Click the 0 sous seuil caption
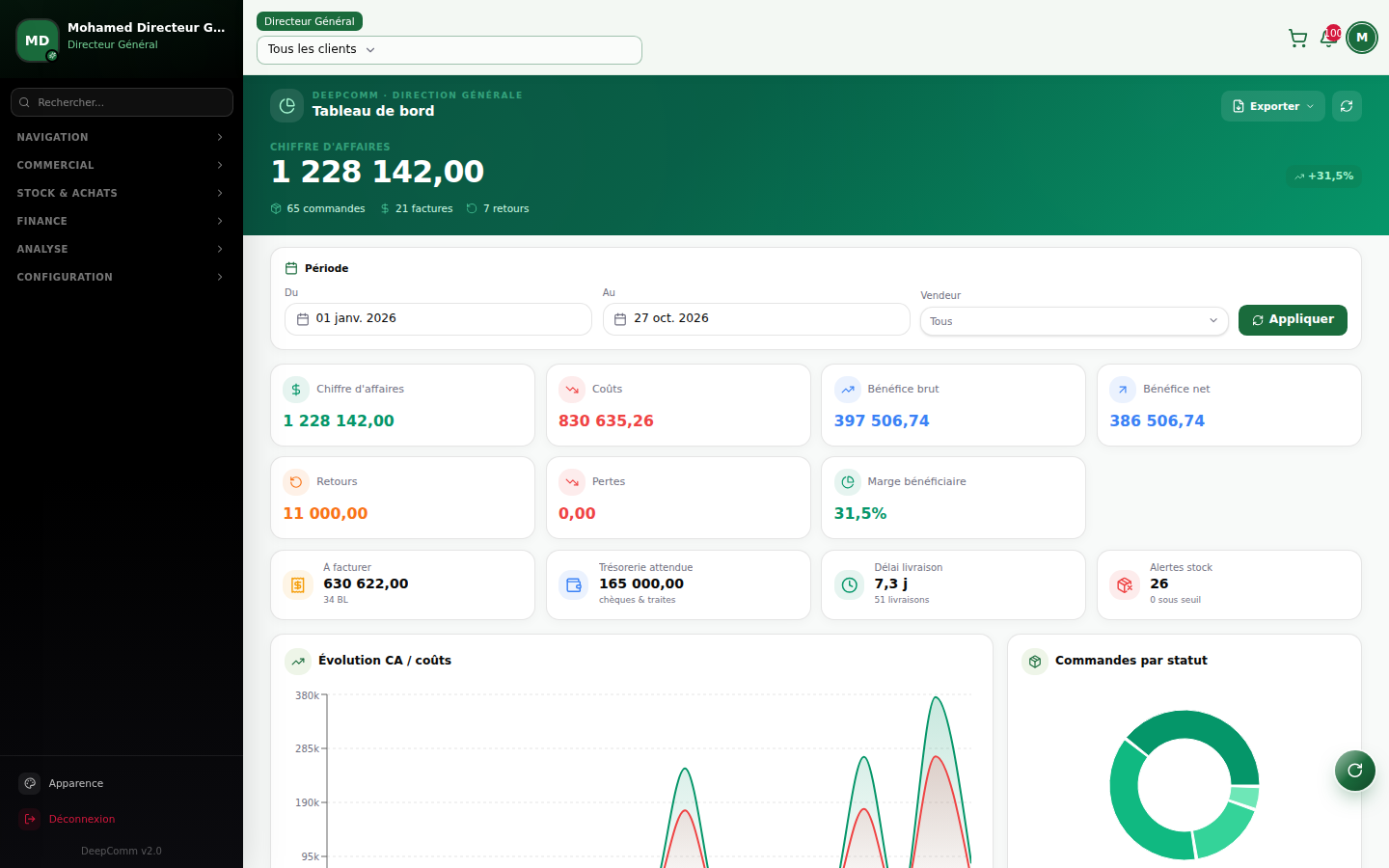The image size is (1389, 868). click(x=1175, y=600)
